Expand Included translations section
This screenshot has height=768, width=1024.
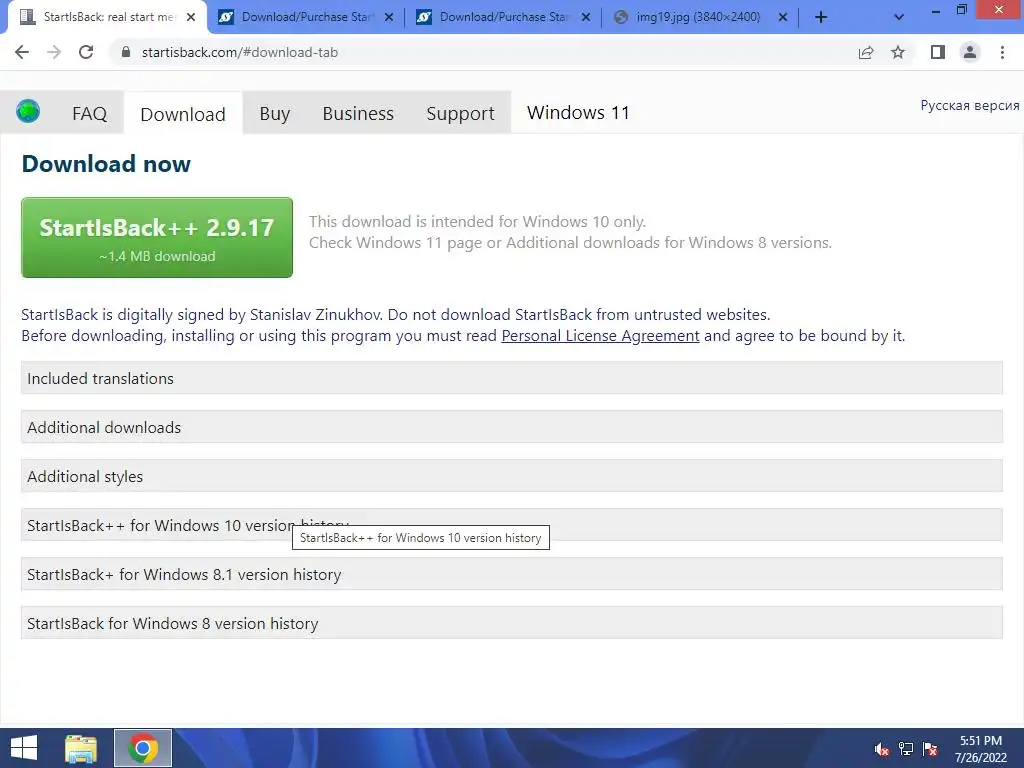click(511, 378)
